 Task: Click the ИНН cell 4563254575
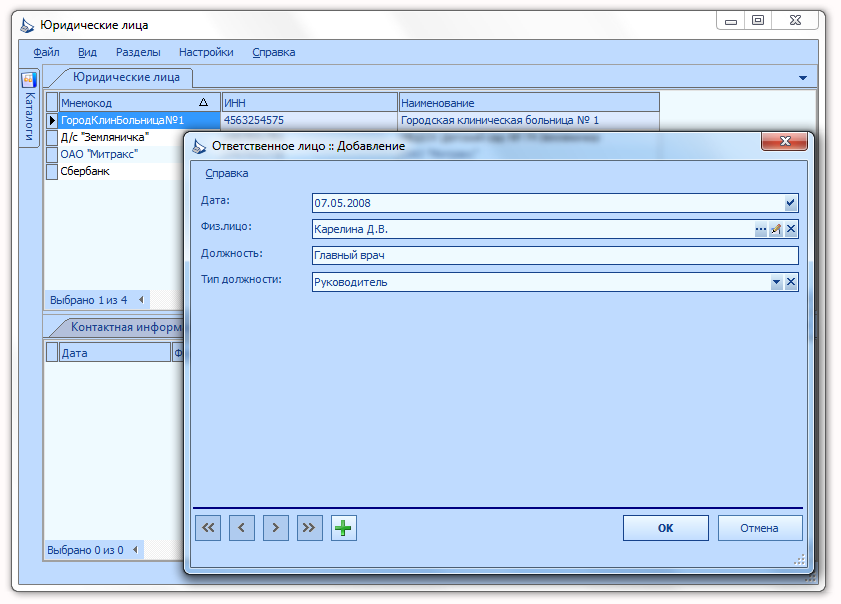point(309,120)
